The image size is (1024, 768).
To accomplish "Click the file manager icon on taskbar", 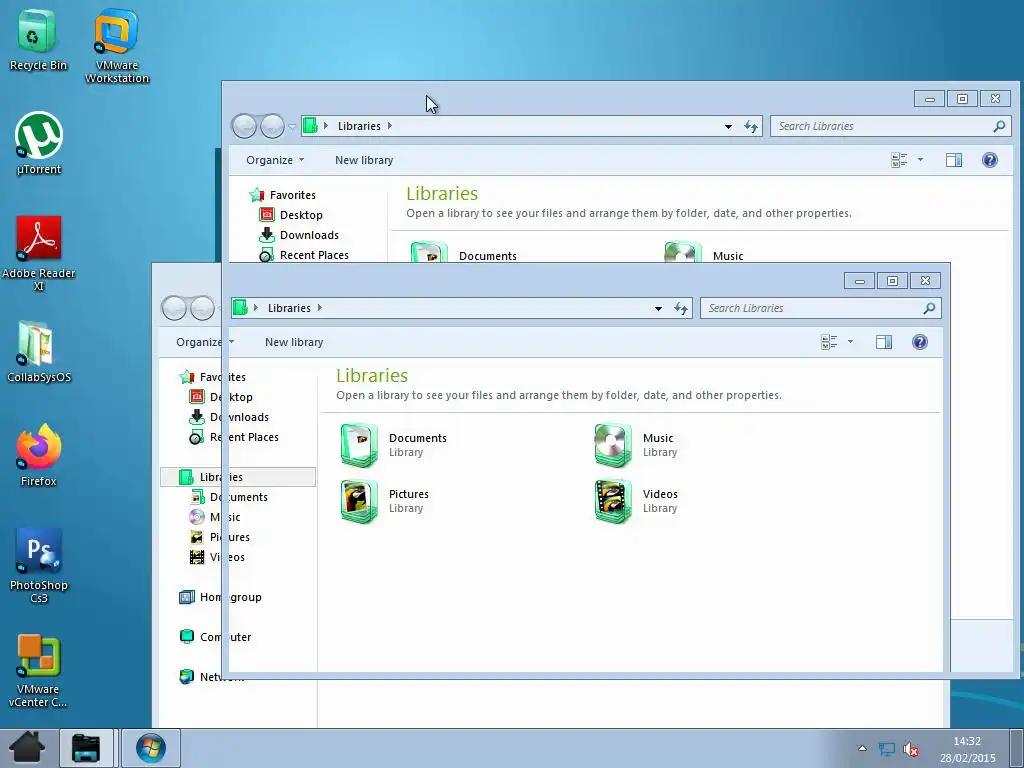I will tap(86, 748).
